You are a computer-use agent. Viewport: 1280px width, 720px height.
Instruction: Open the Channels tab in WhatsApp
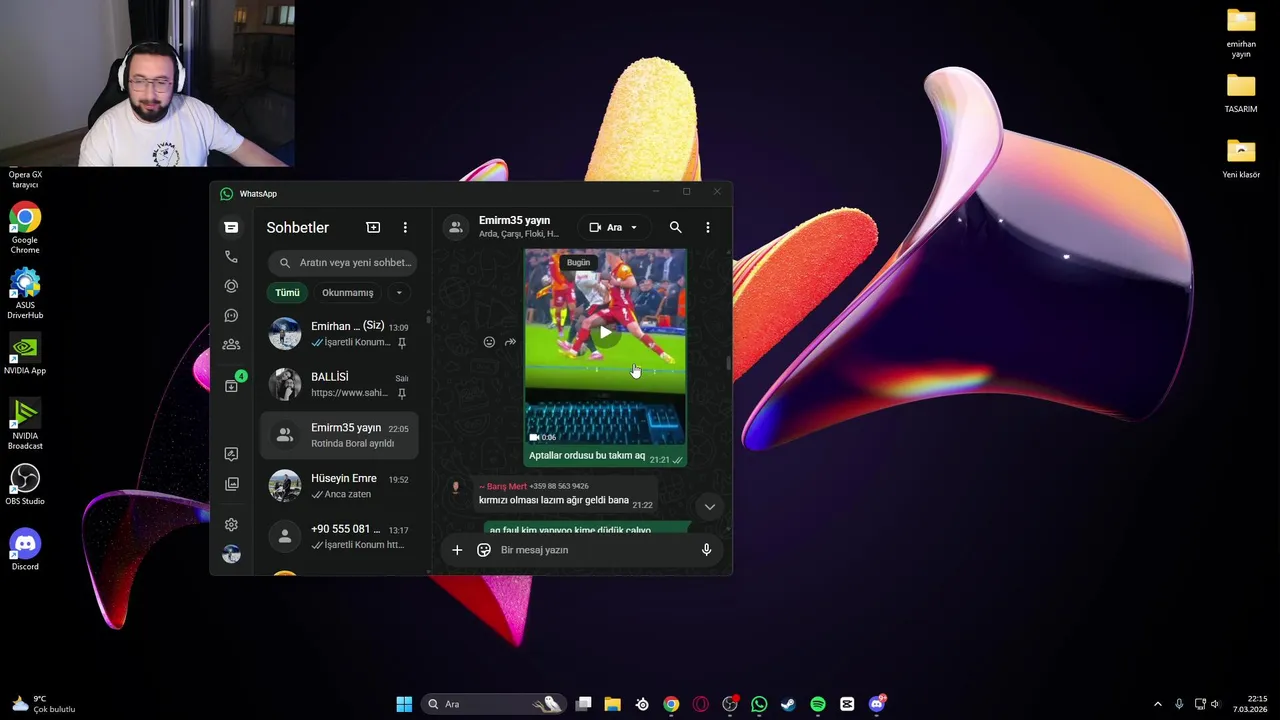click(x=231, y=315)
